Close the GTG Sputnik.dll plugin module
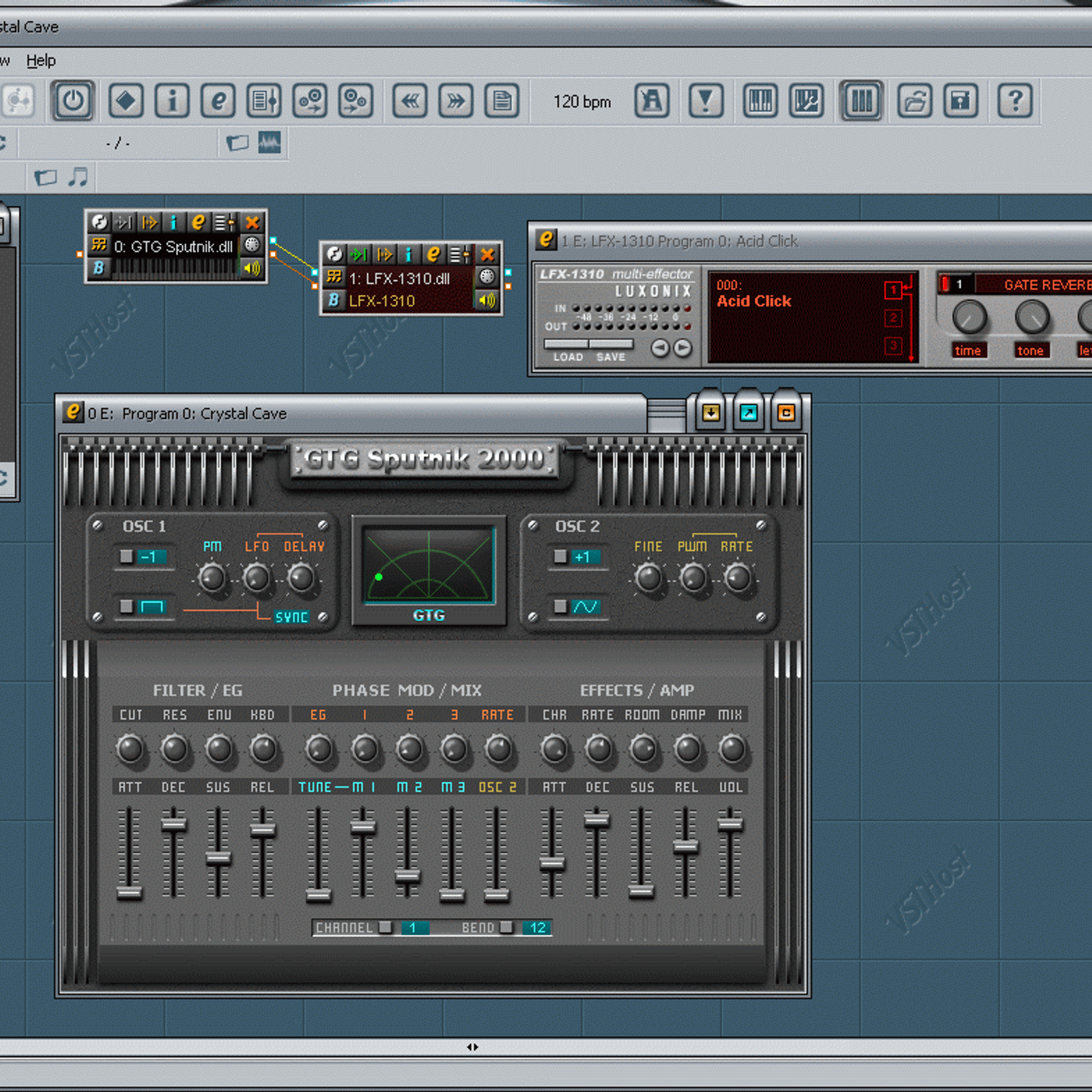The width and height of the screenshot is (1092, 1092). pyautogui.click(x=252, y=222)
